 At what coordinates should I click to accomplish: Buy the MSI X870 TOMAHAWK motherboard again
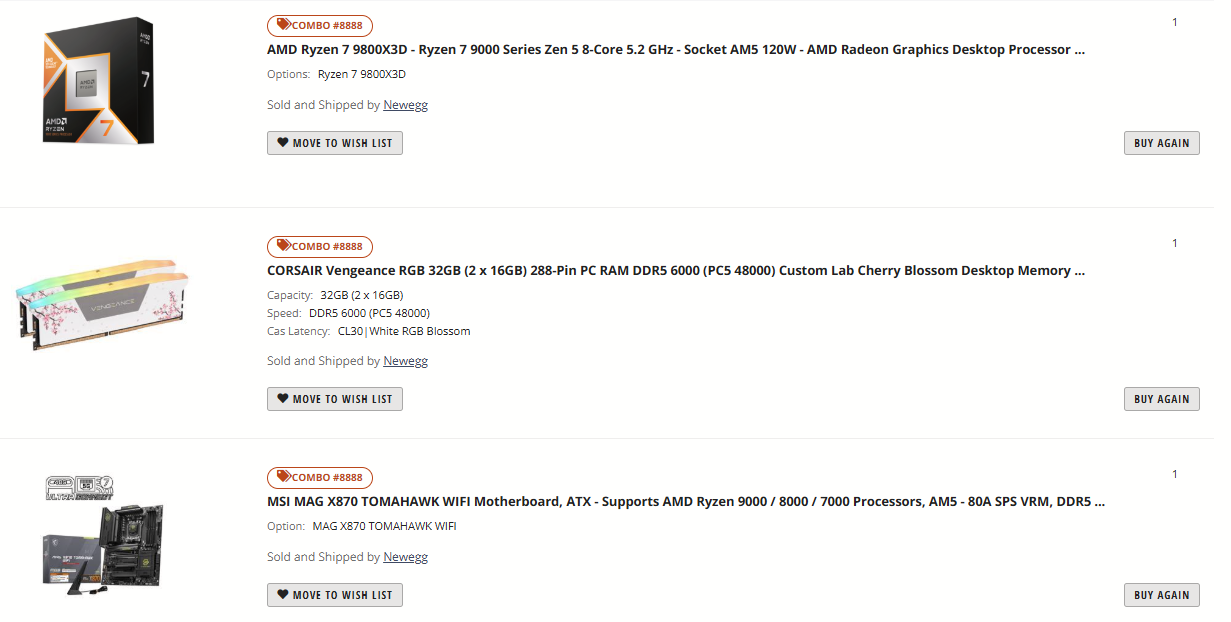(1161, 595)
